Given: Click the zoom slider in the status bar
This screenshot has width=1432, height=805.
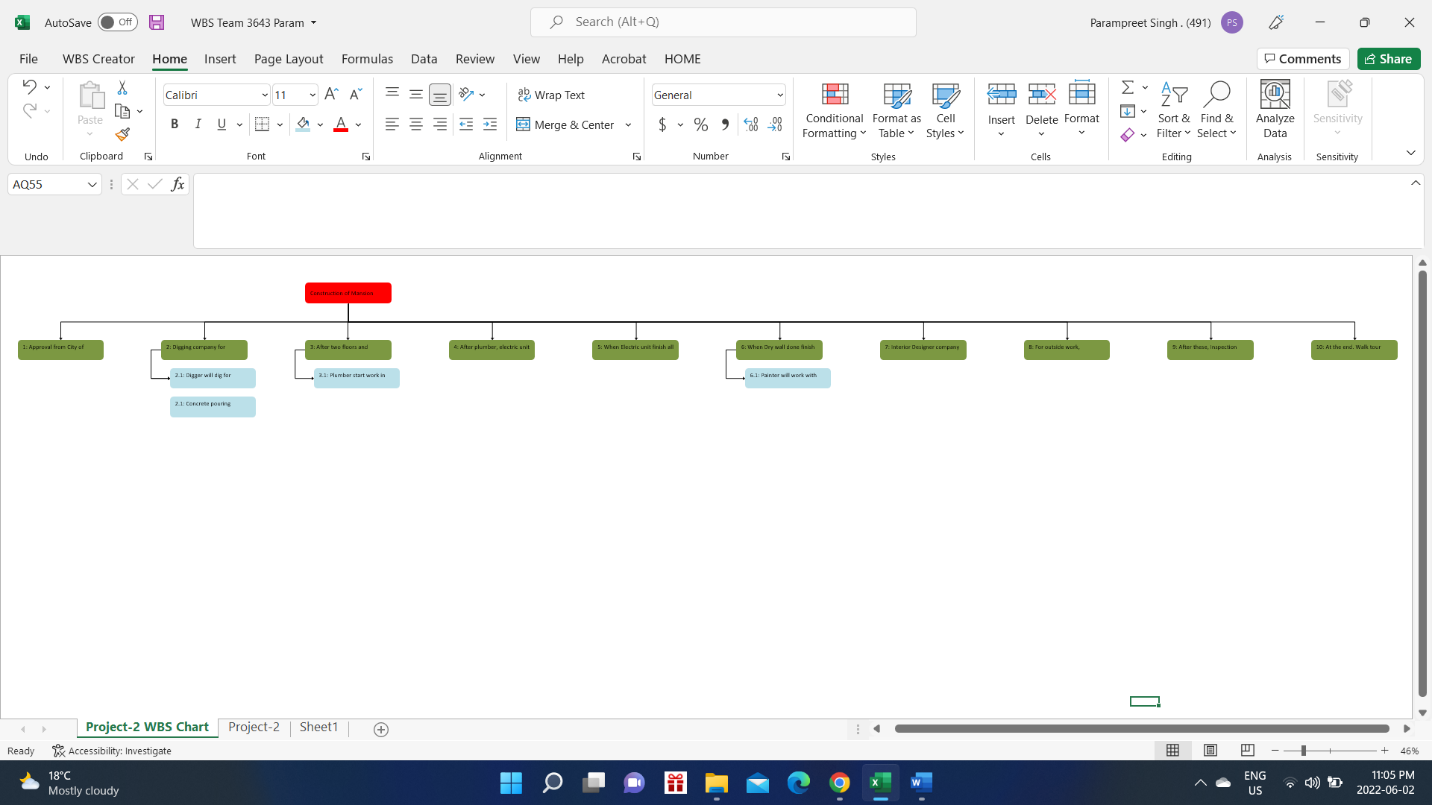Looking at the screenshot, I should 1303,750.
